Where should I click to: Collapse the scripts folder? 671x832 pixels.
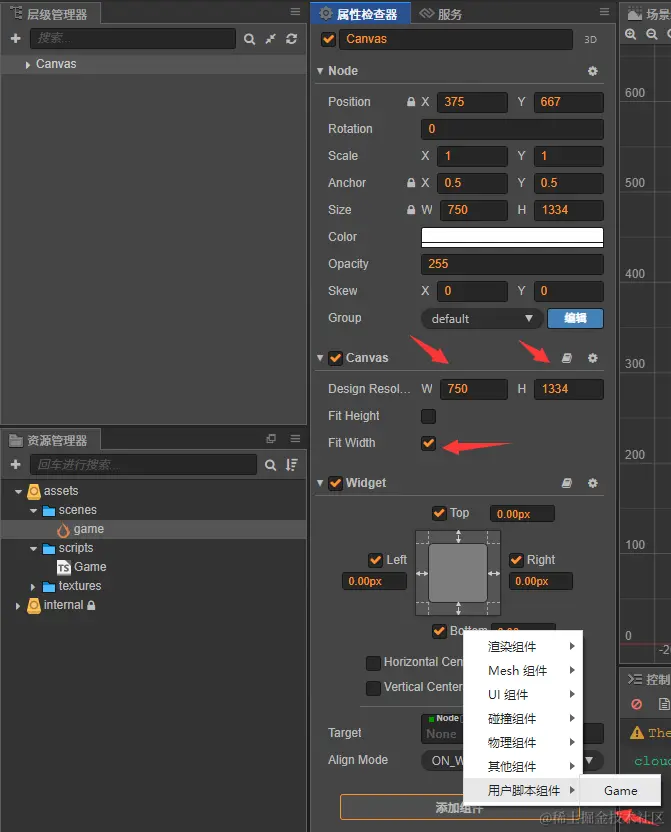[33, 549]
